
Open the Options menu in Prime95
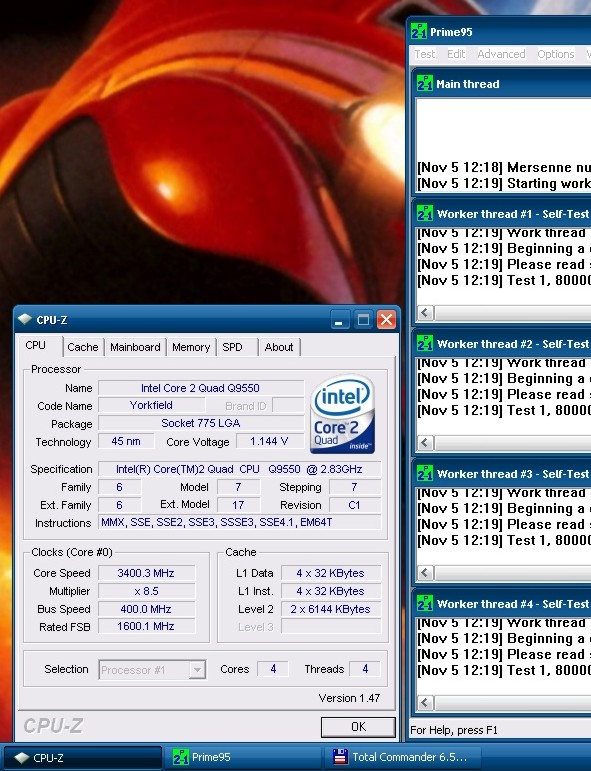click(x=556, y=54)
